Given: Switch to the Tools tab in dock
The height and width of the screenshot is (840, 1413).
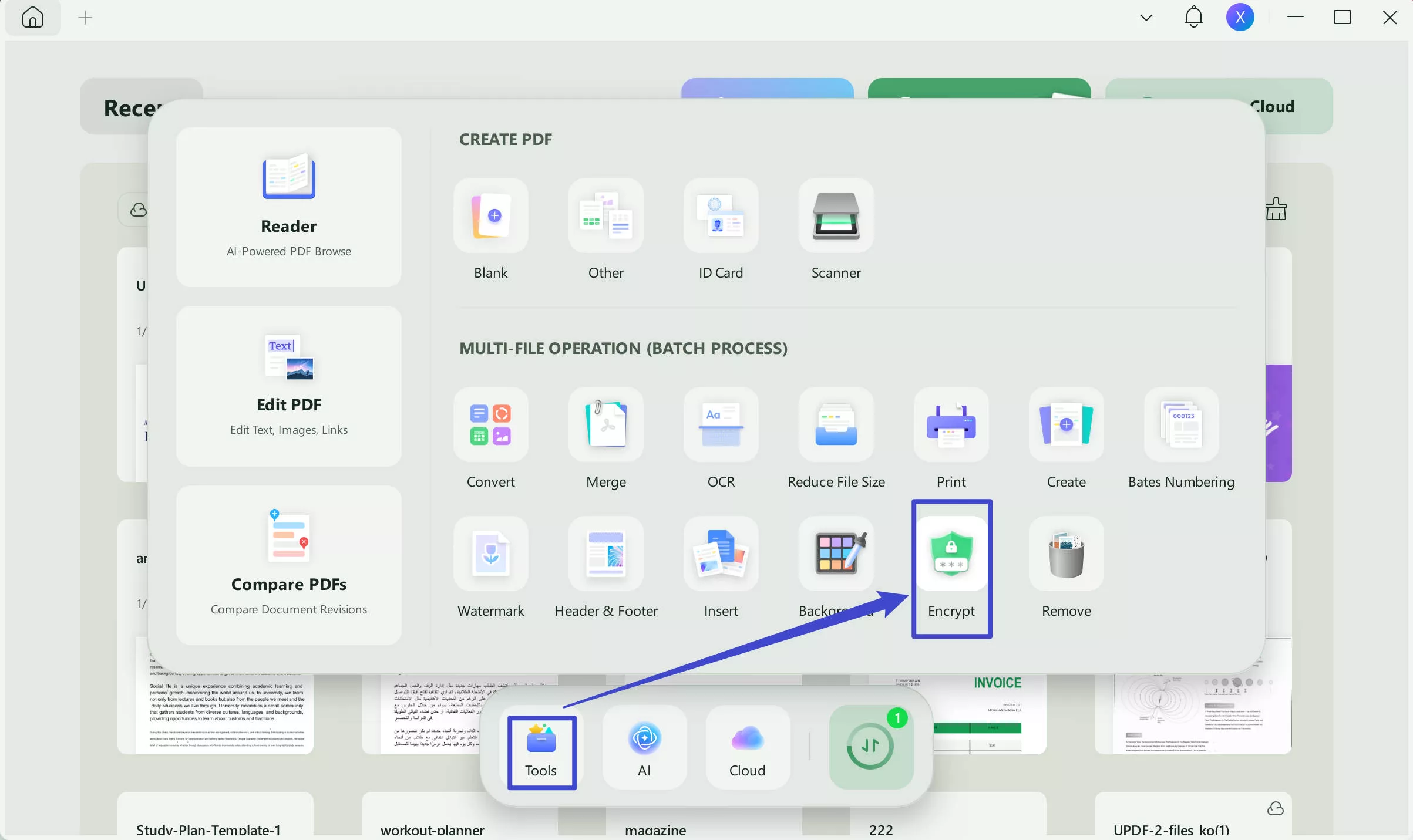Looking at the screenshot, I should coord(541,751).
